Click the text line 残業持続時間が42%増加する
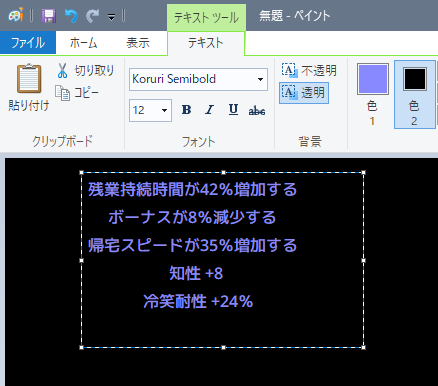The width and height of the screenshot is (438, 386). coord(192,189)
